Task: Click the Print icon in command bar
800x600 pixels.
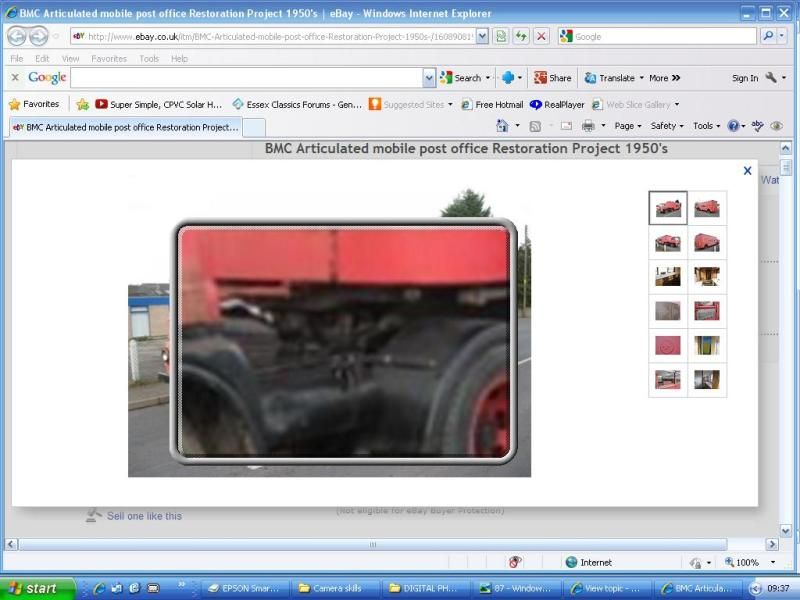Action: 588,126
